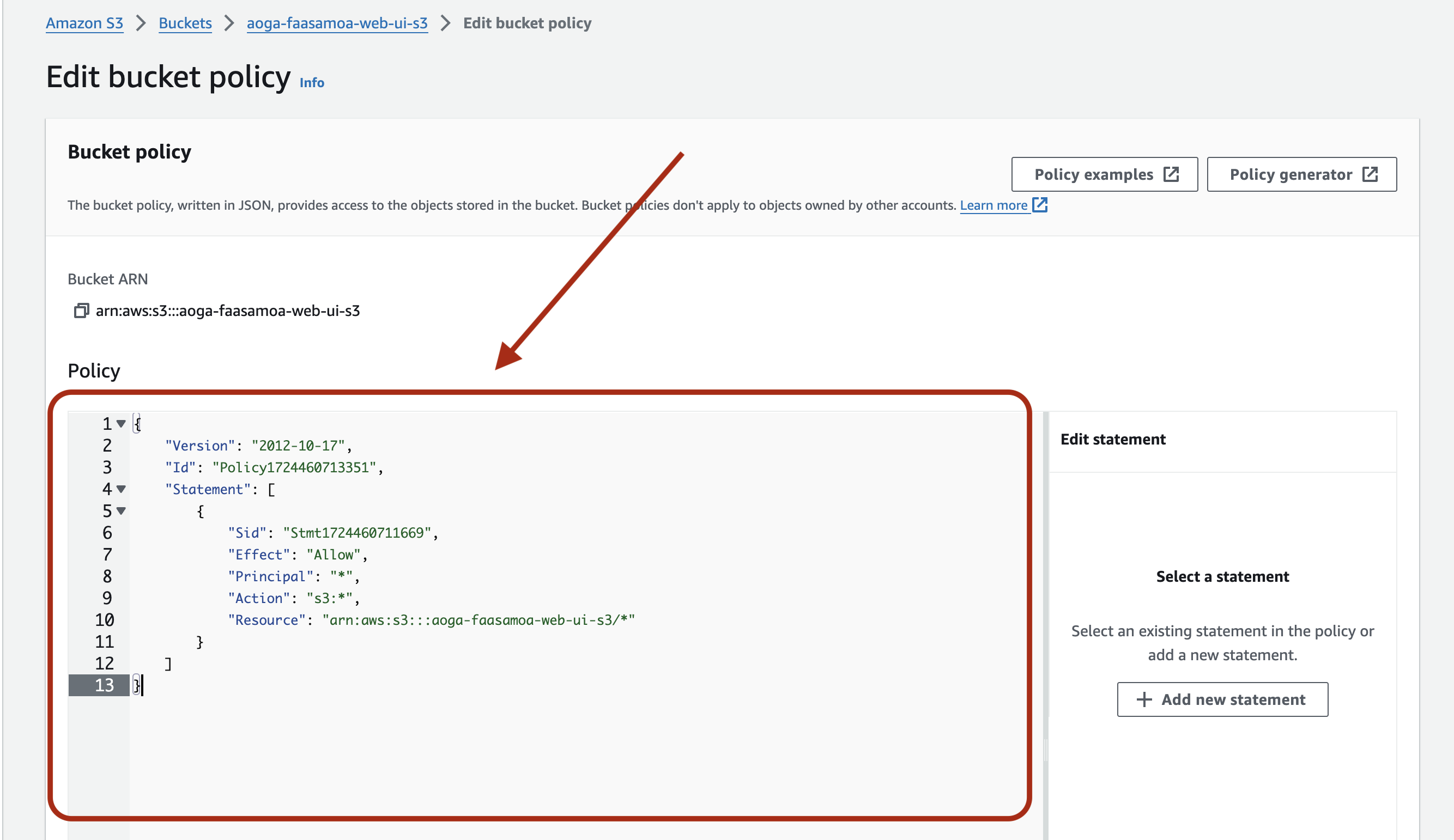Click the Add new statement button
The height and width of the screenshot is (840, 1454).
pyautogui.click(x=1222, y=700)
